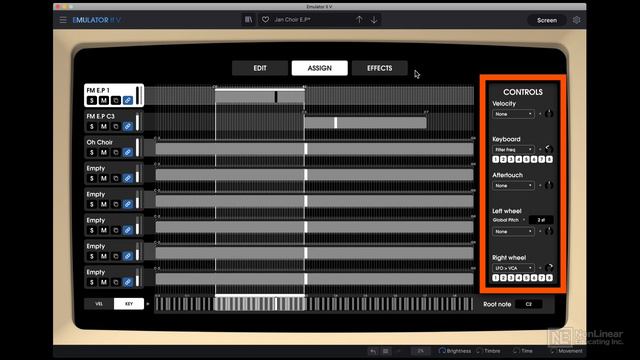Mute the FM E.P 1 sample
640x360 pixels.
[104, 100]
